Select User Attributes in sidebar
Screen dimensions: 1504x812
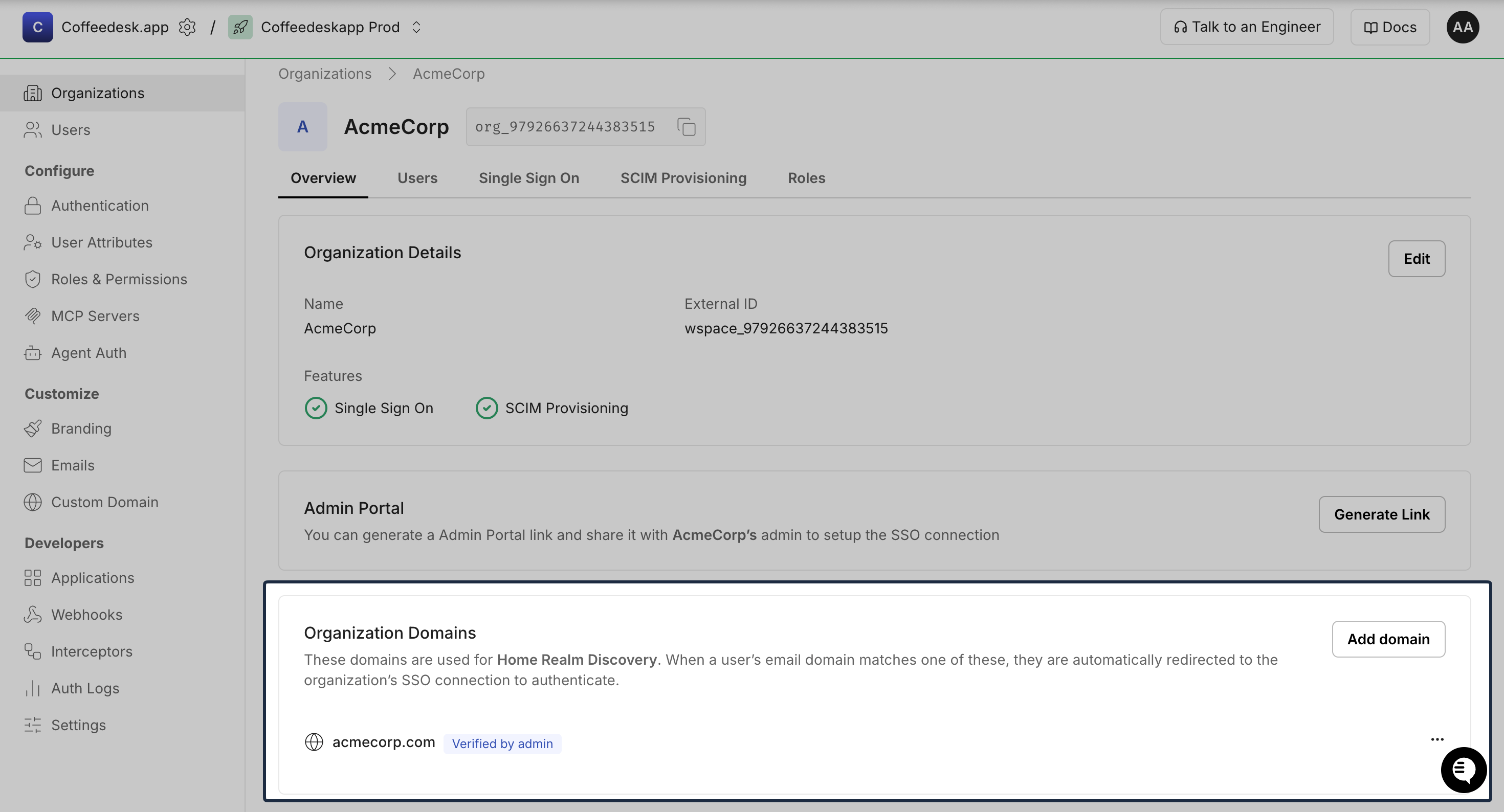tap(102, 242)
